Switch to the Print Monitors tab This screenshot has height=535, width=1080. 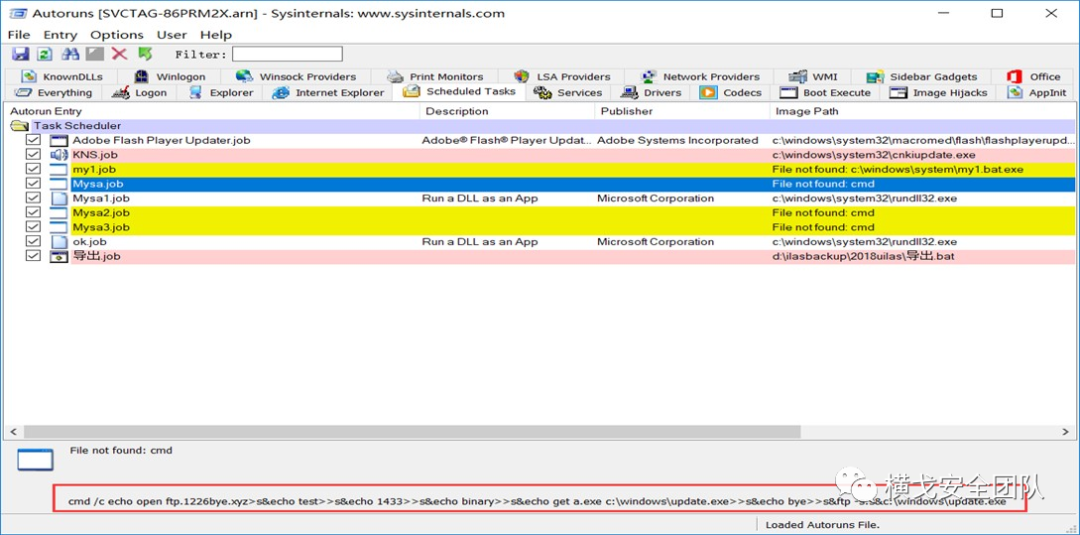coord(435,76)
